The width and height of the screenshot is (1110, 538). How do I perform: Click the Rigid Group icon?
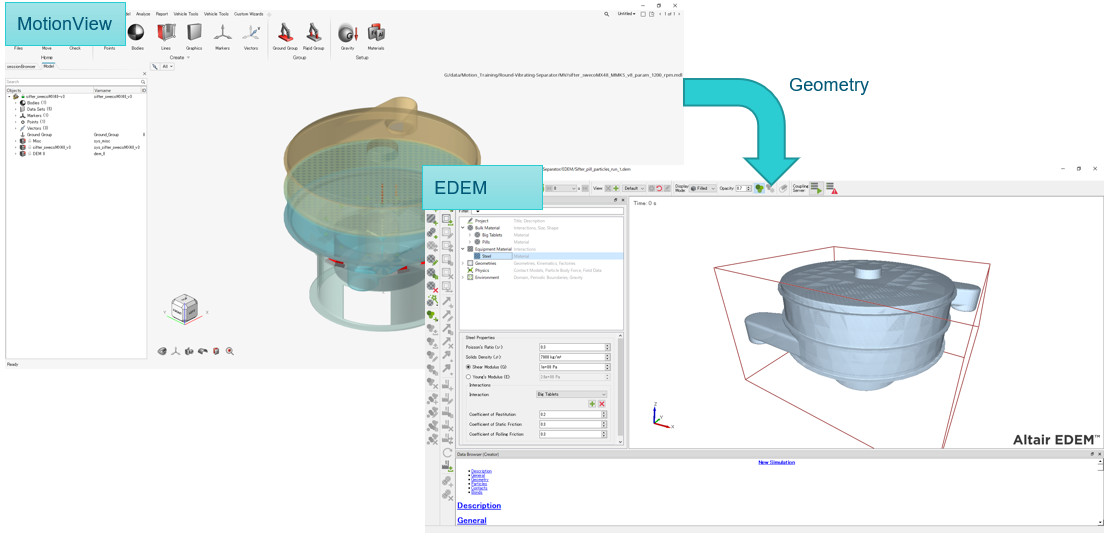pyautogui.click(x=314, y=34)
